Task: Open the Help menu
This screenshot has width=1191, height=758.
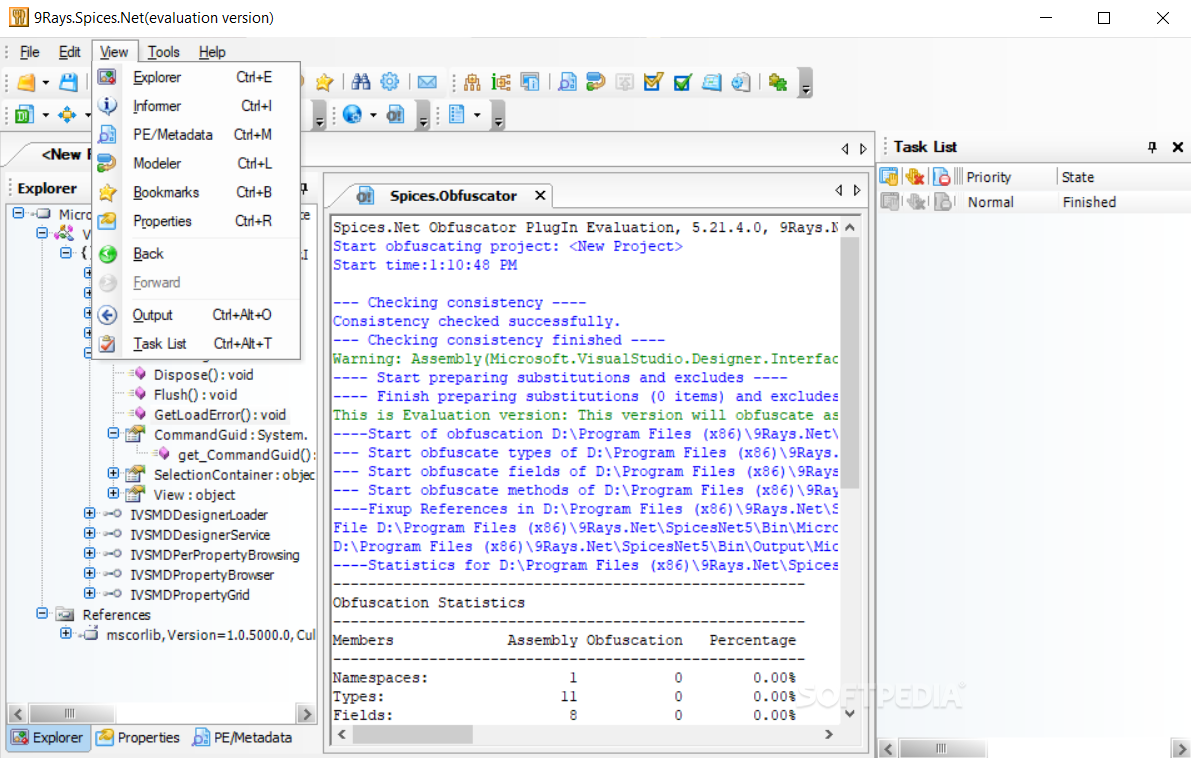Action: (x=212, y=52)
